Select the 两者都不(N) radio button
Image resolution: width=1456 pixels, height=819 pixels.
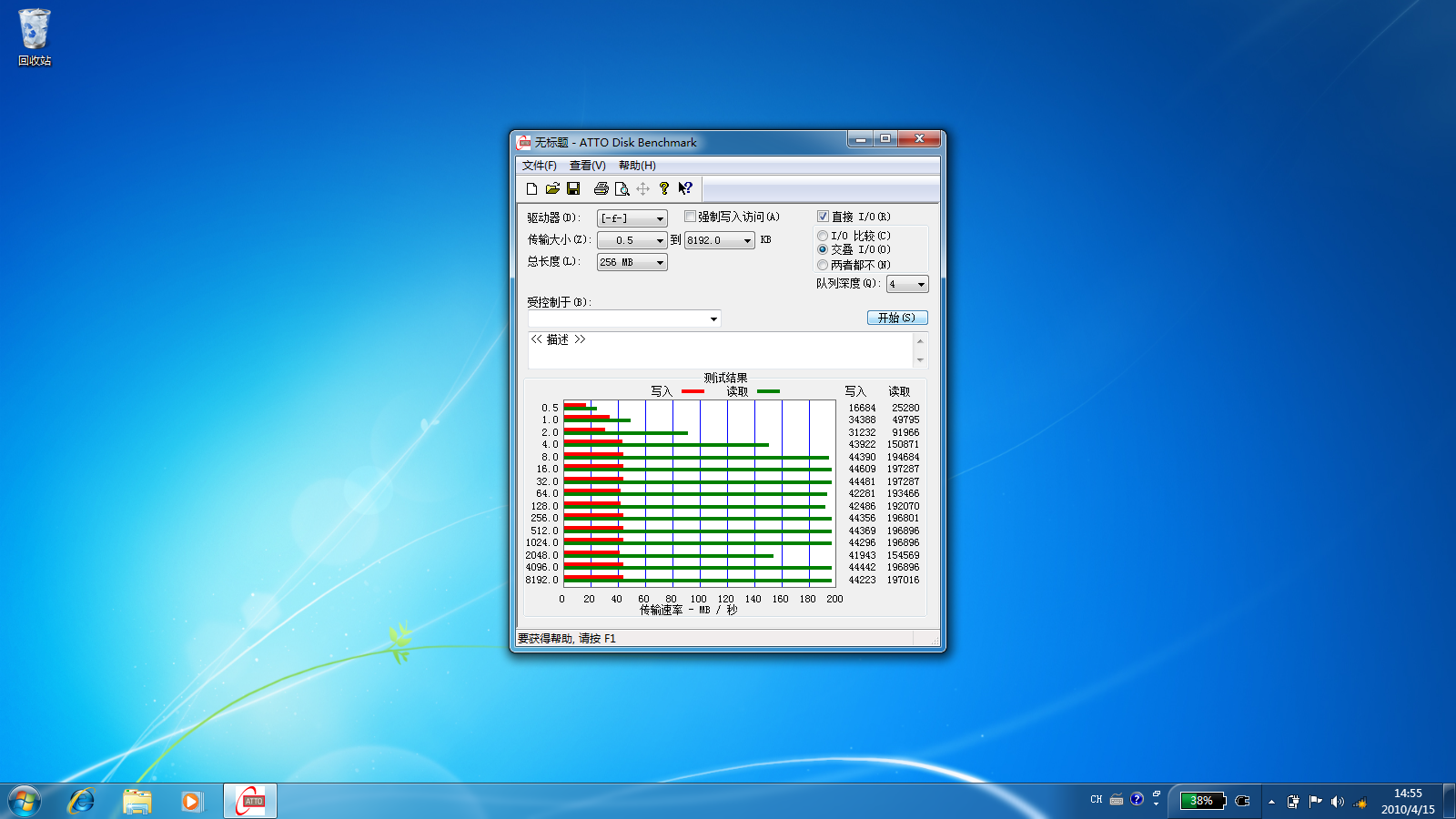tap(823, 265)
